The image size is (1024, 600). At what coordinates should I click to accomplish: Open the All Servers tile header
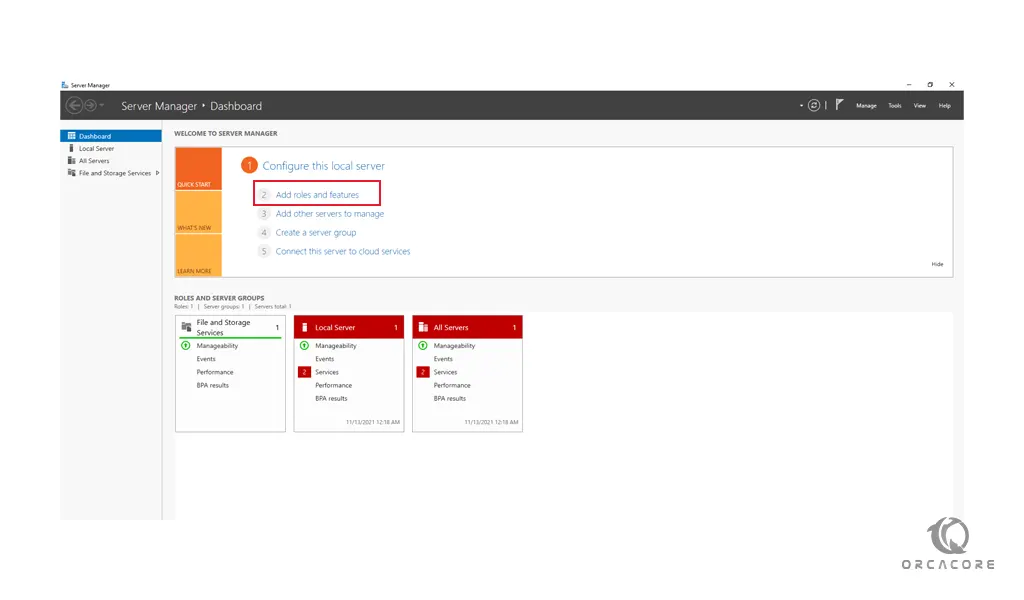pyautogui.click(x=468, y=327)
